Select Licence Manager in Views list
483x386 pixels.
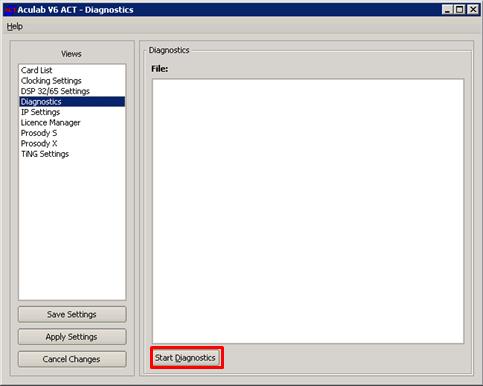[x=72, y=123]
